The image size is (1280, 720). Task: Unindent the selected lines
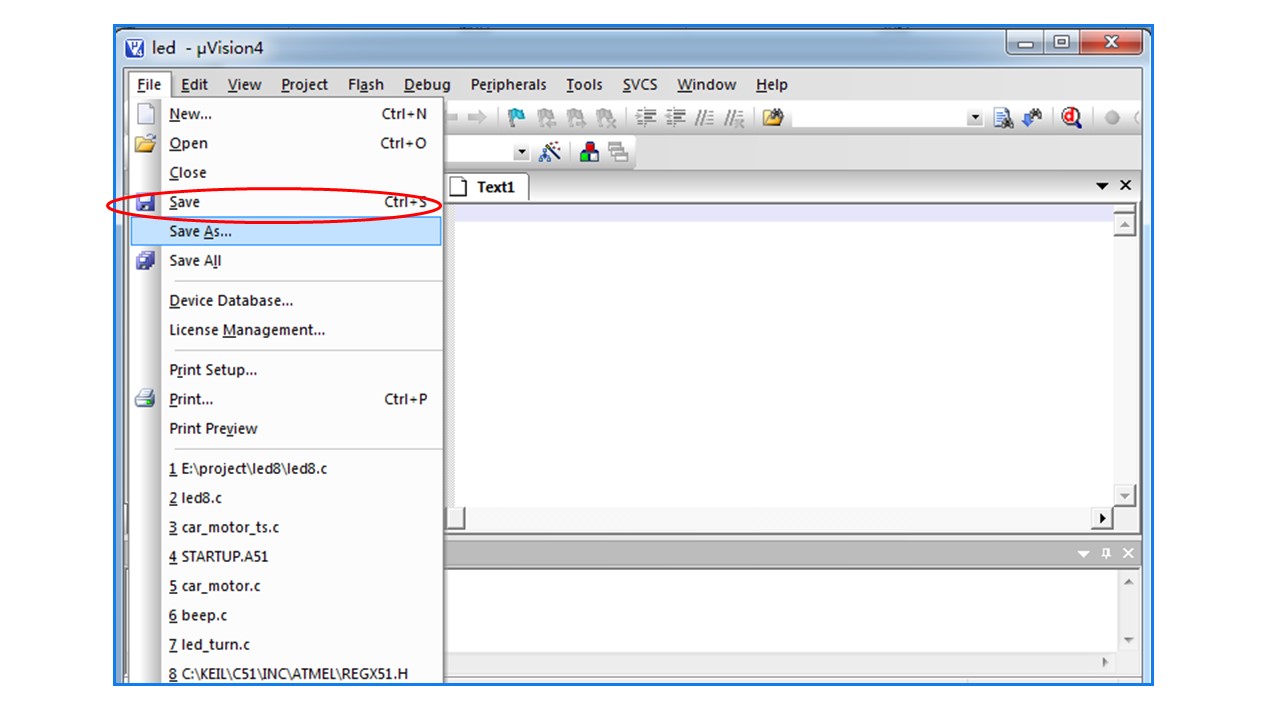pos(676,118)
